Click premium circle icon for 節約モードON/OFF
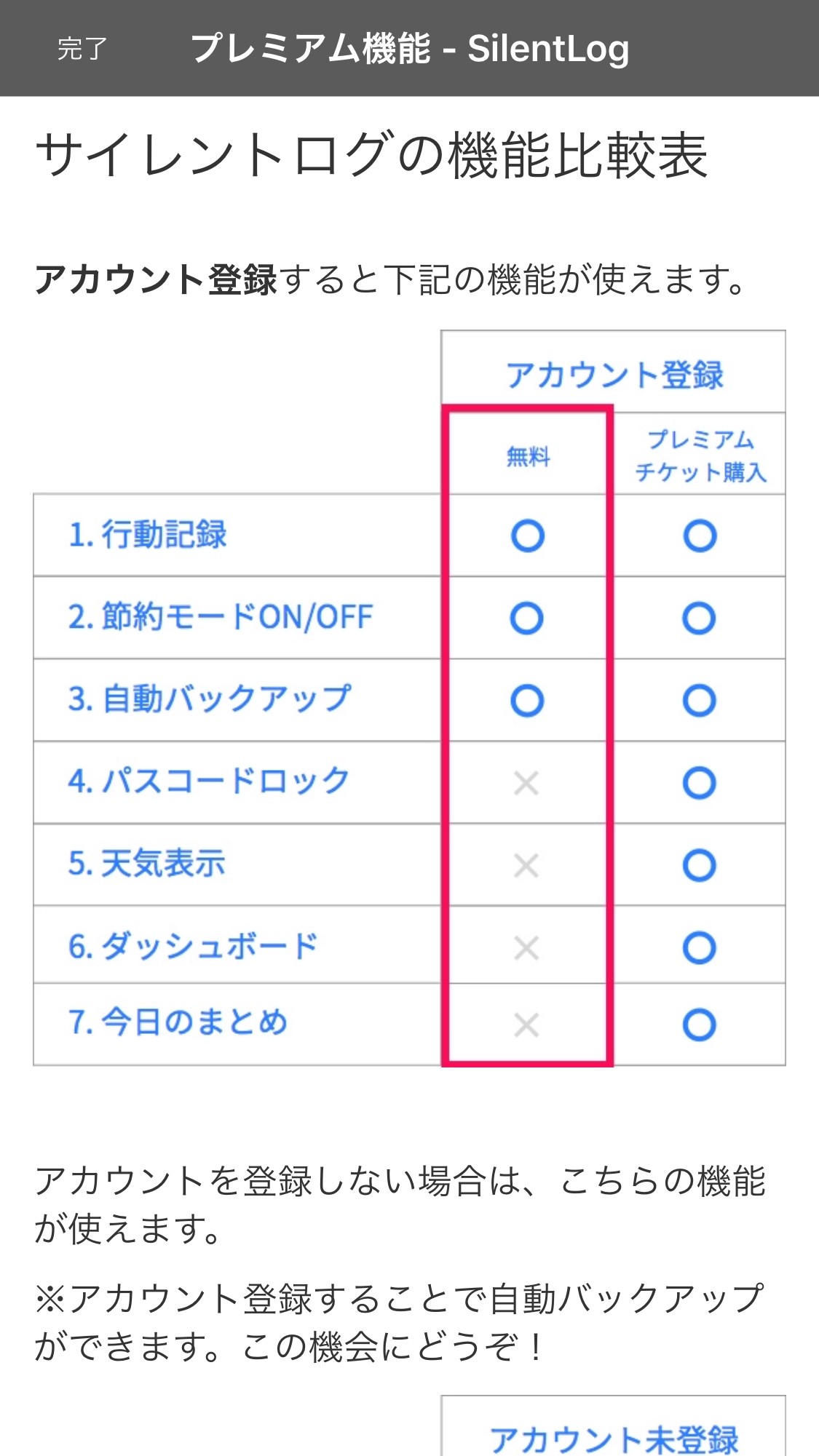The height and width of the screenshot is (1456, 819). coord(699,618)
